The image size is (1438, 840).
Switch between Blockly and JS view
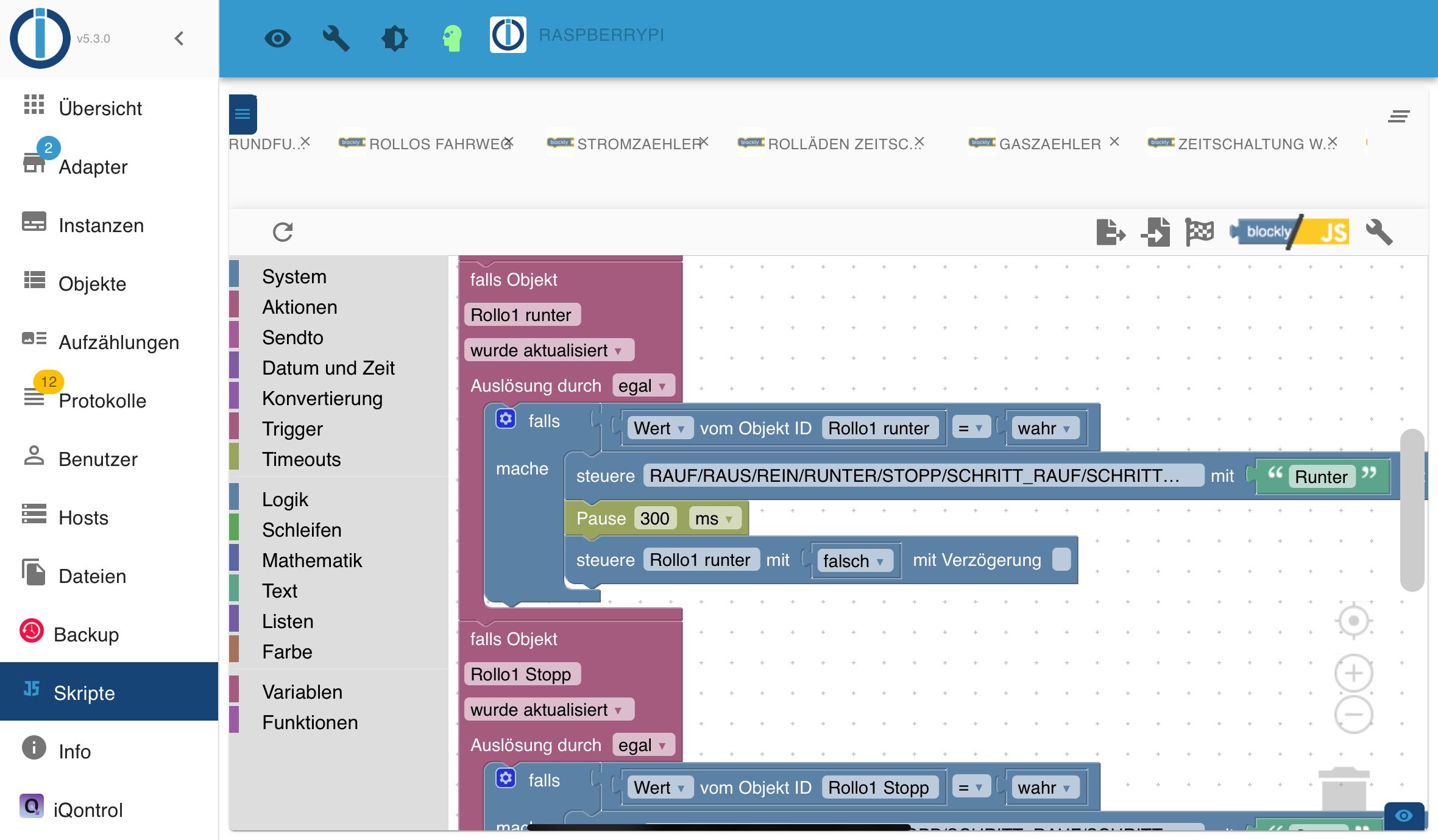(1291, 232)
